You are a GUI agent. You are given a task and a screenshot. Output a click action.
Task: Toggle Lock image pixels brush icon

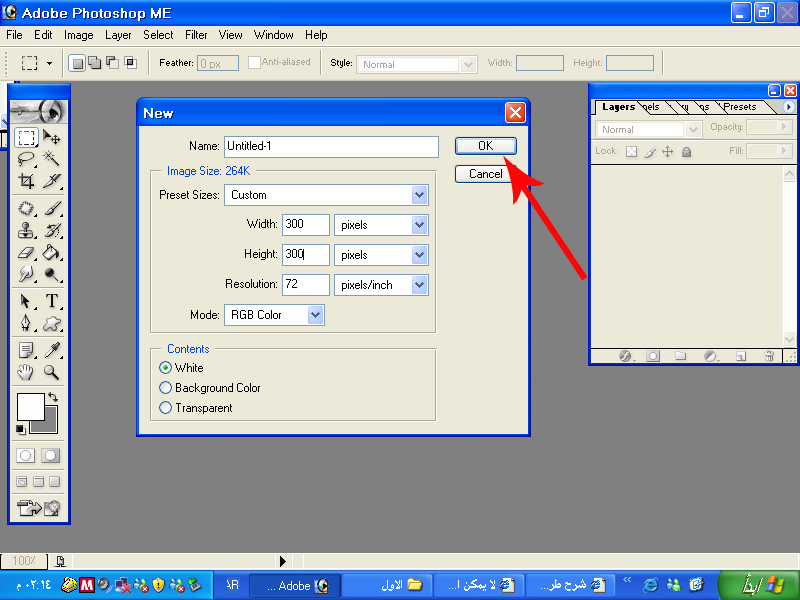coord(649,152)
